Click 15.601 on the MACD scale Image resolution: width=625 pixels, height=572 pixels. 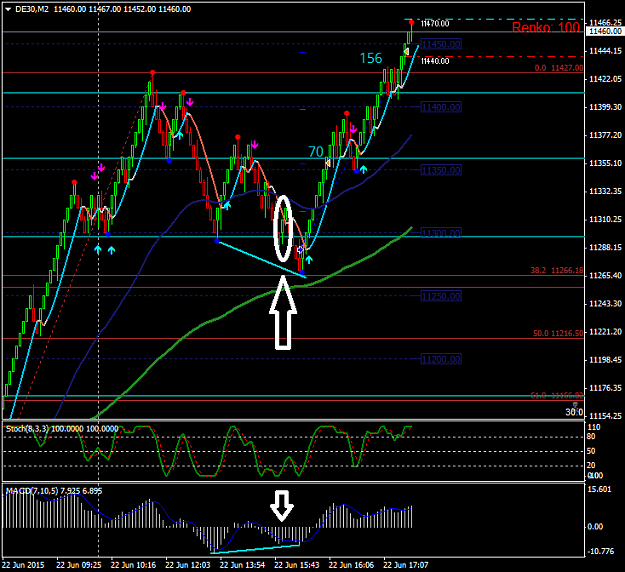(599, 489)
